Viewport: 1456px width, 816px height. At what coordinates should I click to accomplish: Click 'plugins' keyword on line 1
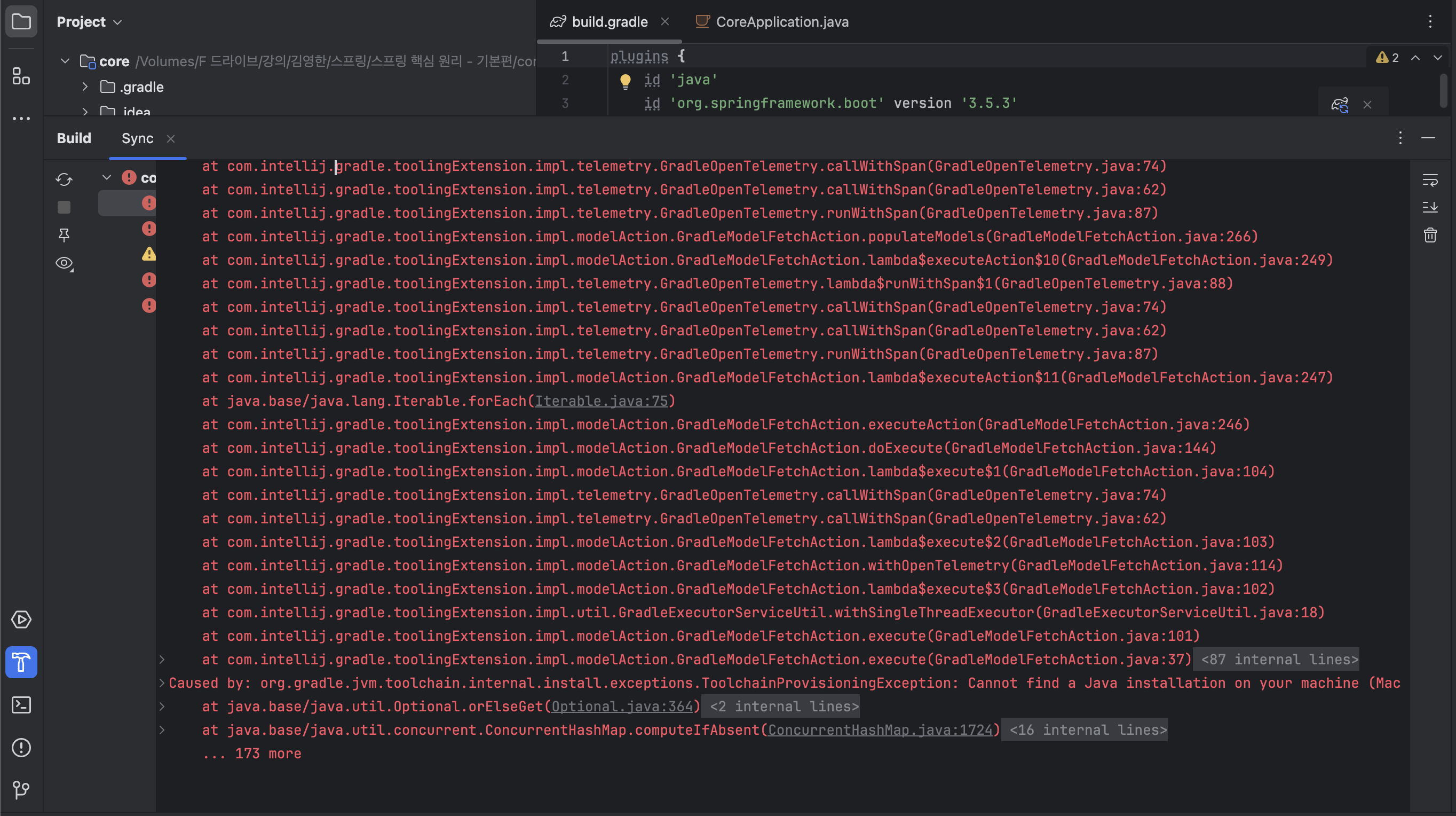pyautogui.click(x=639, y=56)
